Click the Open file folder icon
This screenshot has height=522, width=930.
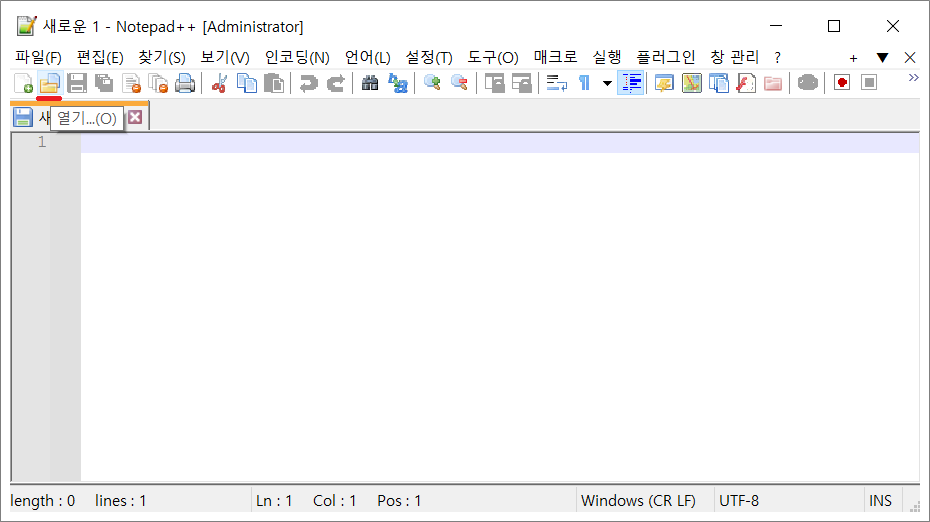49,83
